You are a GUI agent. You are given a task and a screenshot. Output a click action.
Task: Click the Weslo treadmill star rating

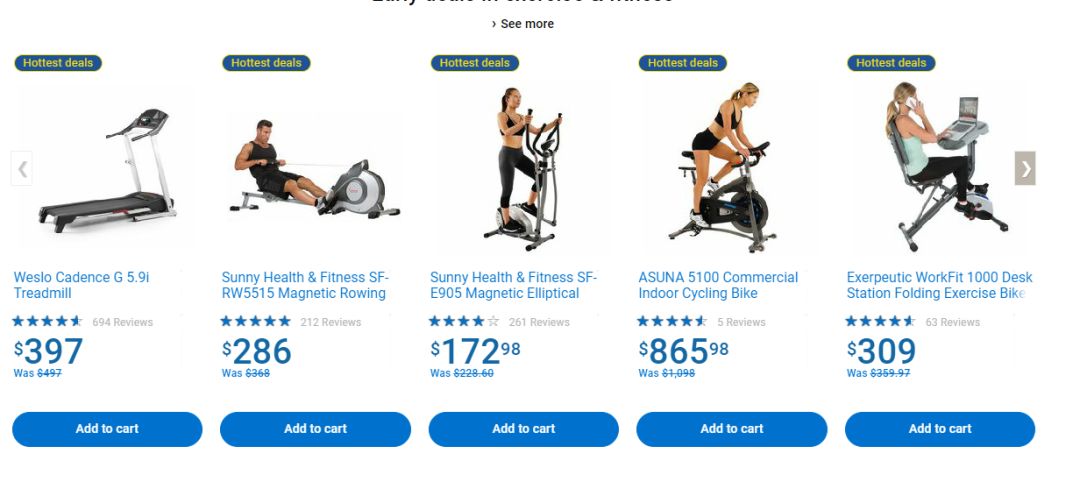pyautogui.click(x=47, y=321)
